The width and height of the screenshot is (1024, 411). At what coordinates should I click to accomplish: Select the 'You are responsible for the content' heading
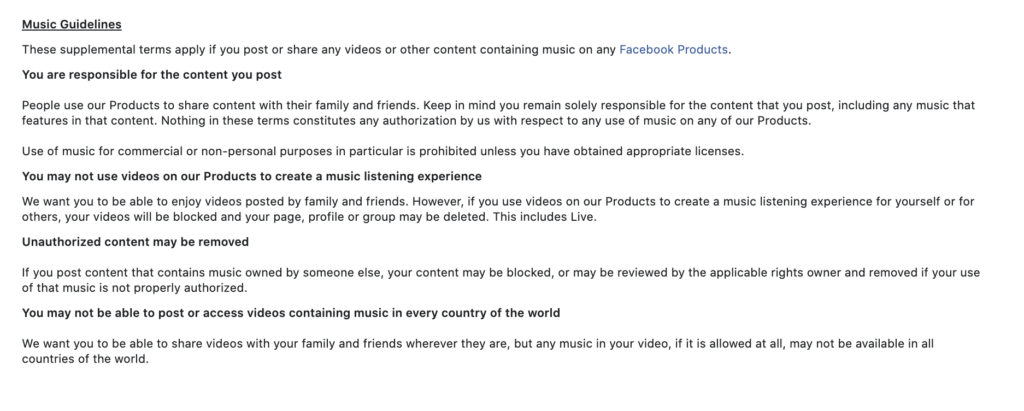pos(152,75)
